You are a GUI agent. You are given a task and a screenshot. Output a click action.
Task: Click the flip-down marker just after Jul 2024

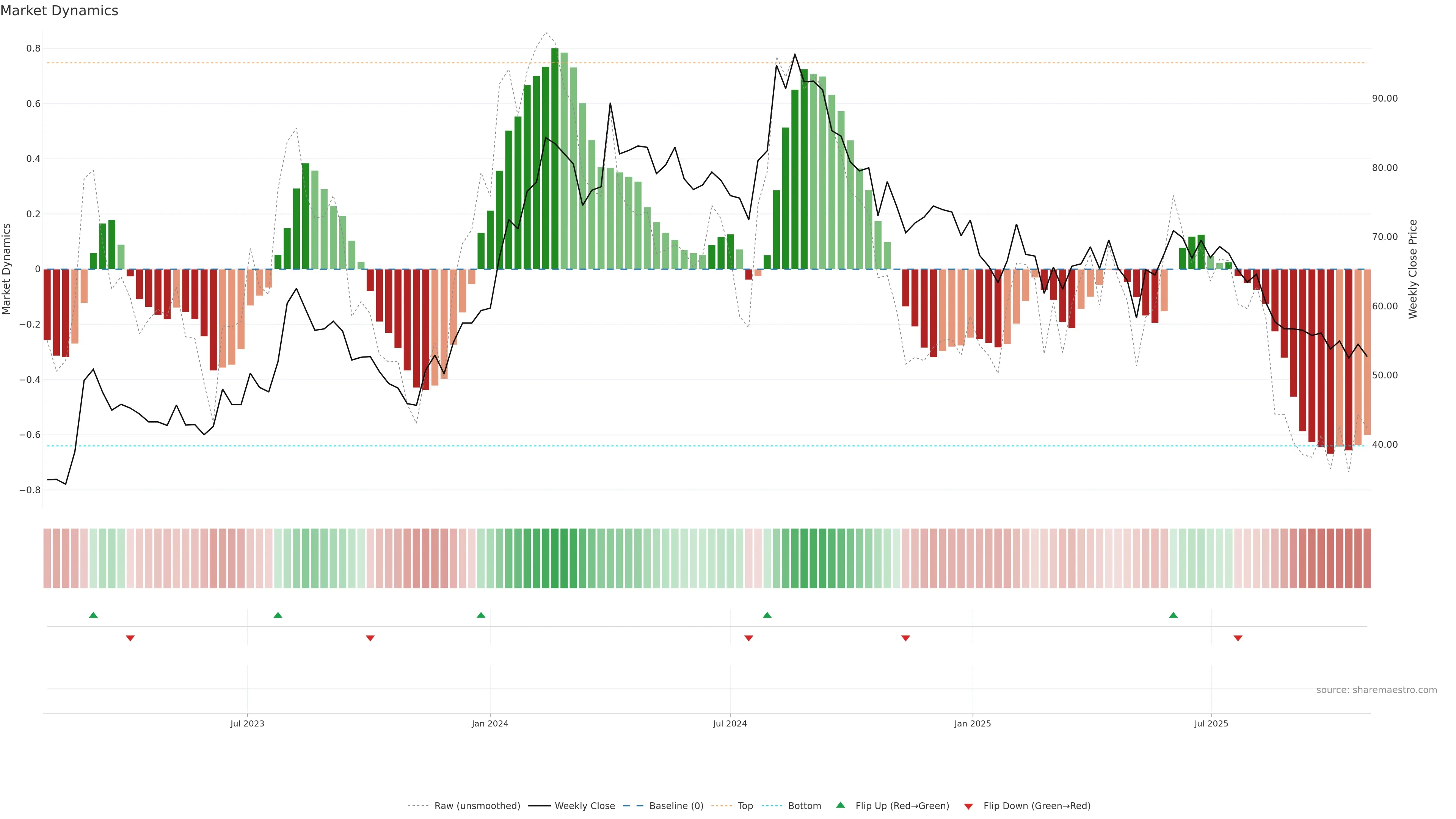pyautogui.click(x=749, y=638)
